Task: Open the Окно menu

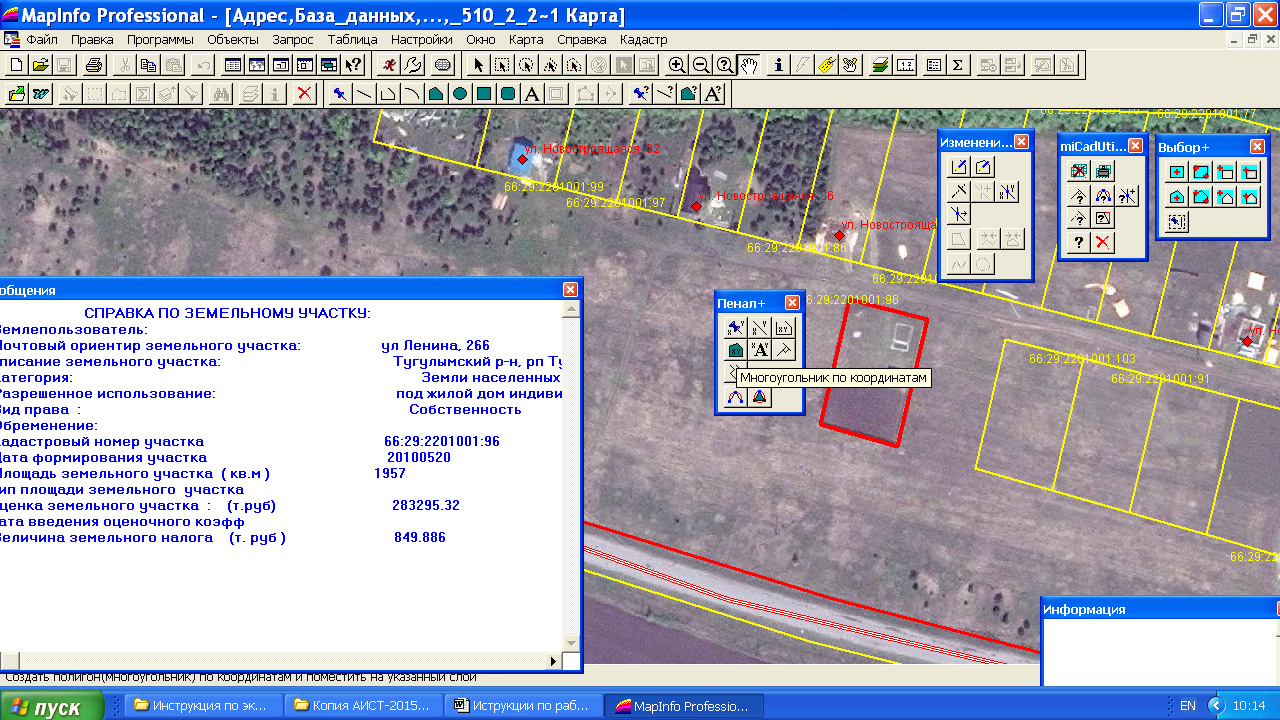Action: [481, 39]
